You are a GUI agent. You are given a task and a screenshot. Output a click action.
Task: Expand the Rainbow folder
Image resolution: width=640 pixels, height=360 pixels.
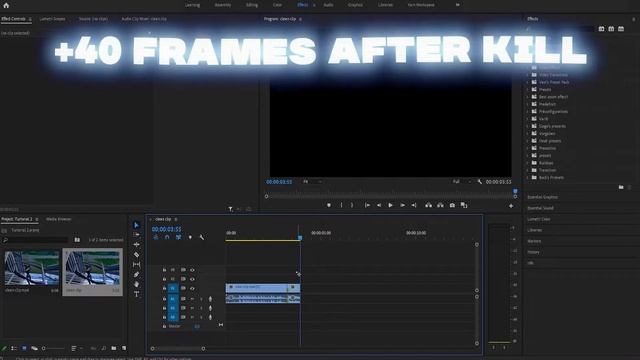pyautogui.click(x=528, y=163)
